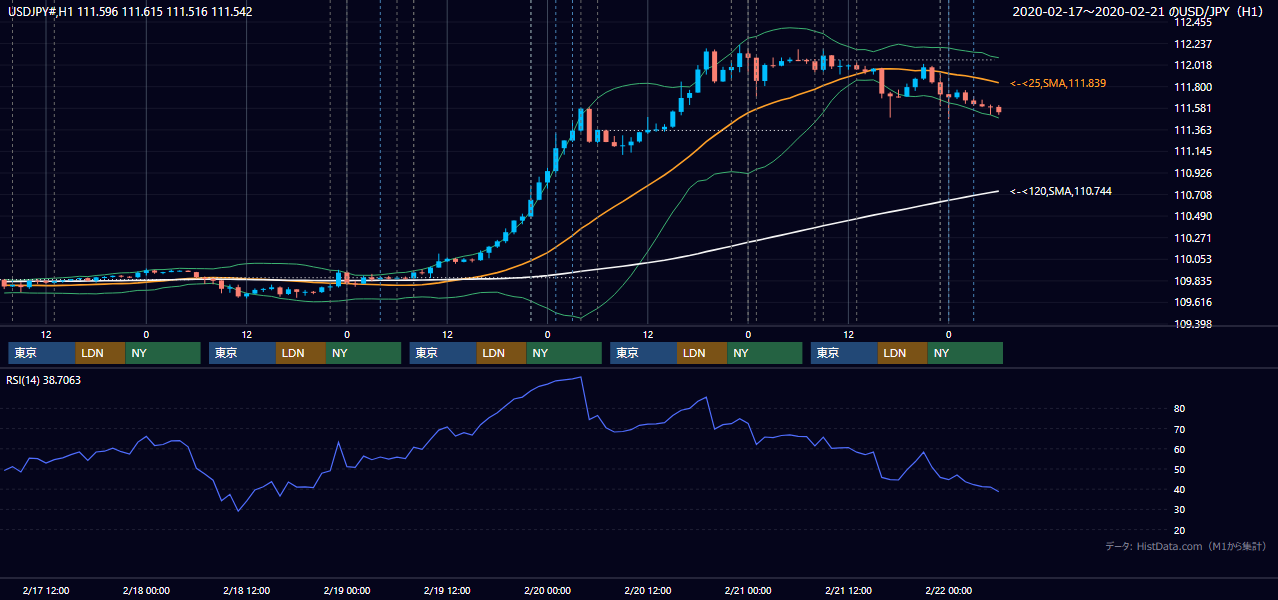This screenshot has height=600, width=1278.
Task: Click the 2/18 00:00 time axis label
Action: 146,591
